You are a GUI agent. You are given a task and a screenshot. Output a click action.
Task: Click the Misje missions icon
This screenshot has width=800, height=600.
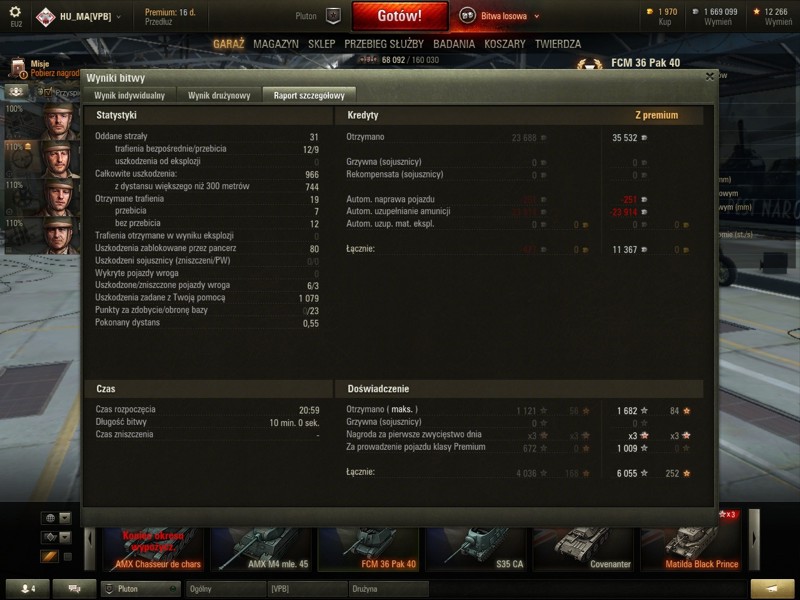pos(18,68)
